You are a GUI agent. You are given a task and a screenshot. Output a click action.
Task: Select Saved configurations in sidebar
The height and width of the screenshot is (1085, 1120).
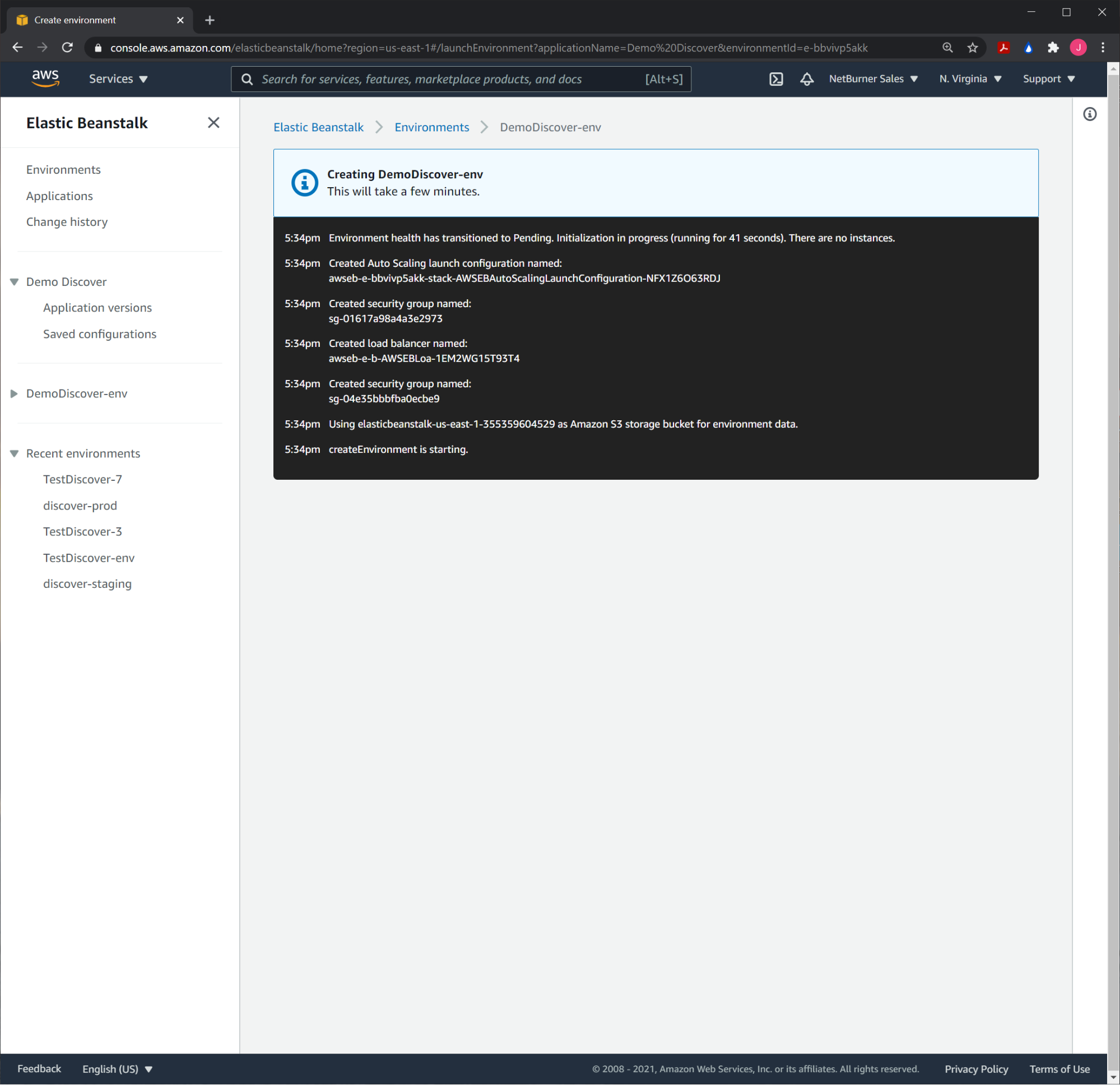click(x=99, y=334)
